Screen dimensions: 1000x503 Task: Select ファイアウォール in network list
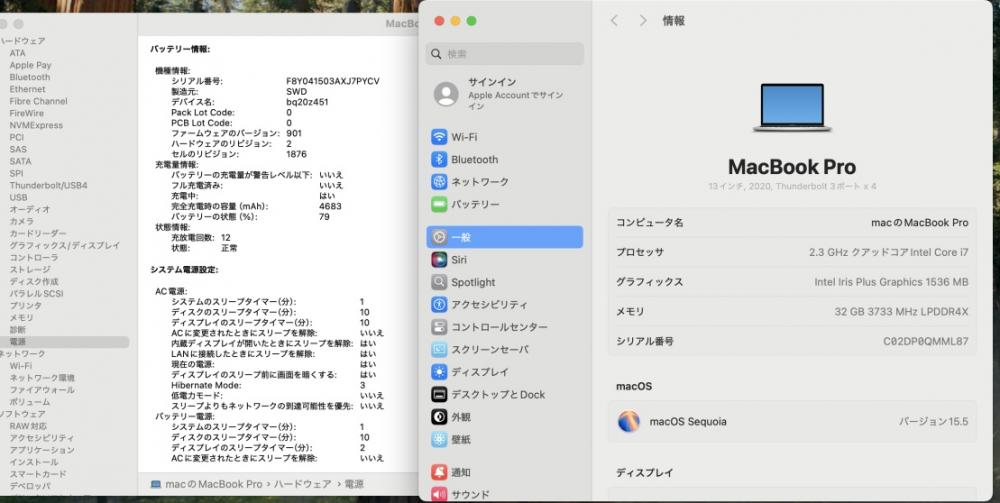tap(42, 390)
